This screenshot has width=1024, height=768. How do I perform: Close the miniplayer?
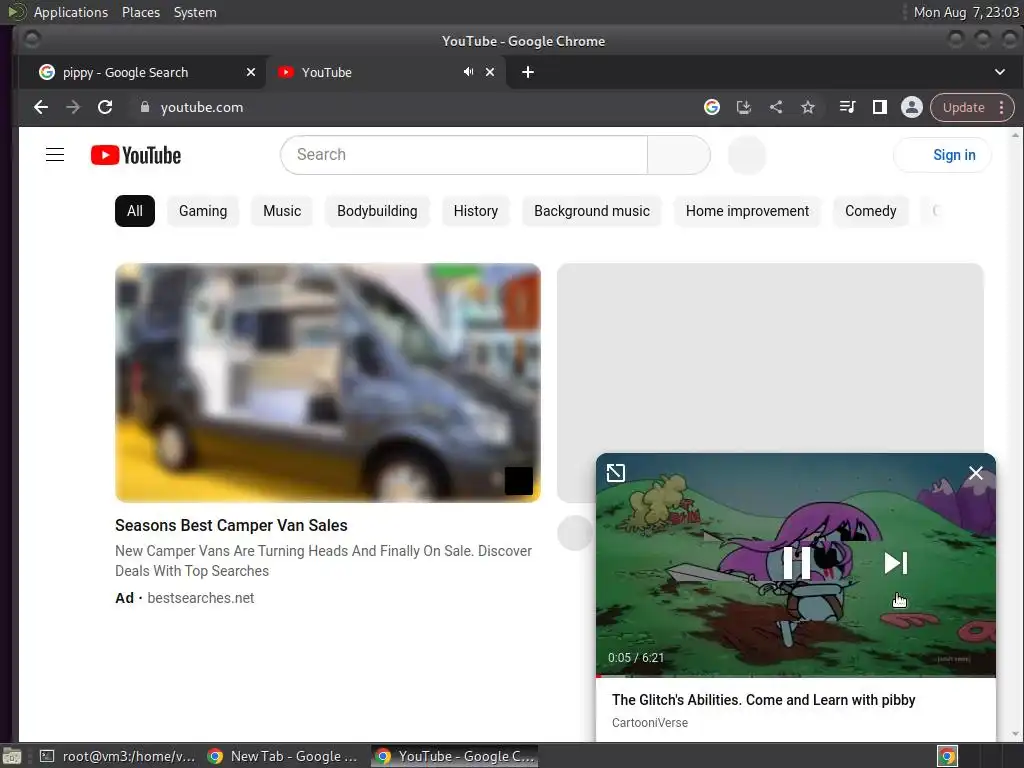[976, 473]
